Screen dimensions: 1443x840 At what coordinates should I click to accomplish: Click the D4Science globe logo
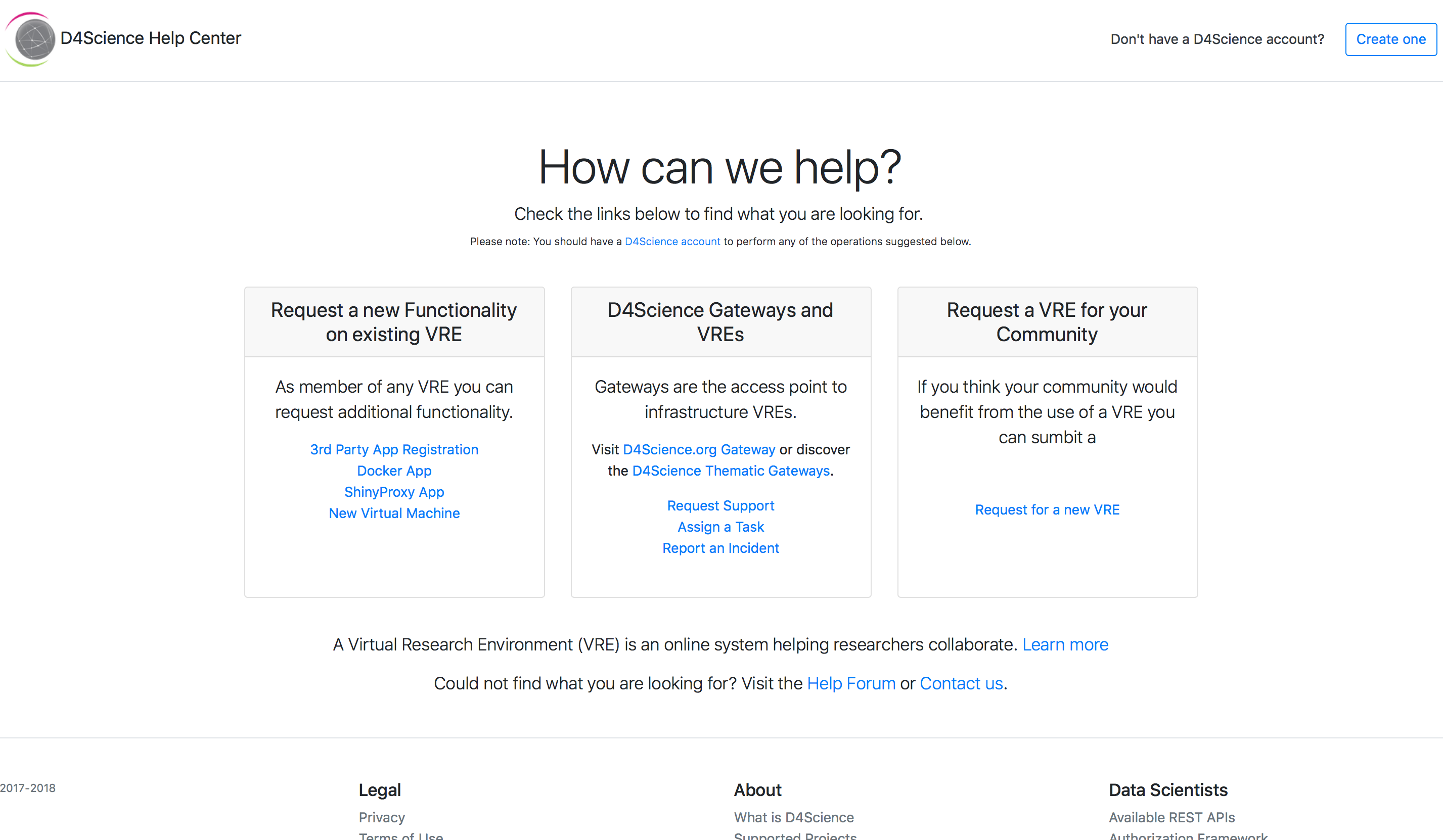click(31, 39)
